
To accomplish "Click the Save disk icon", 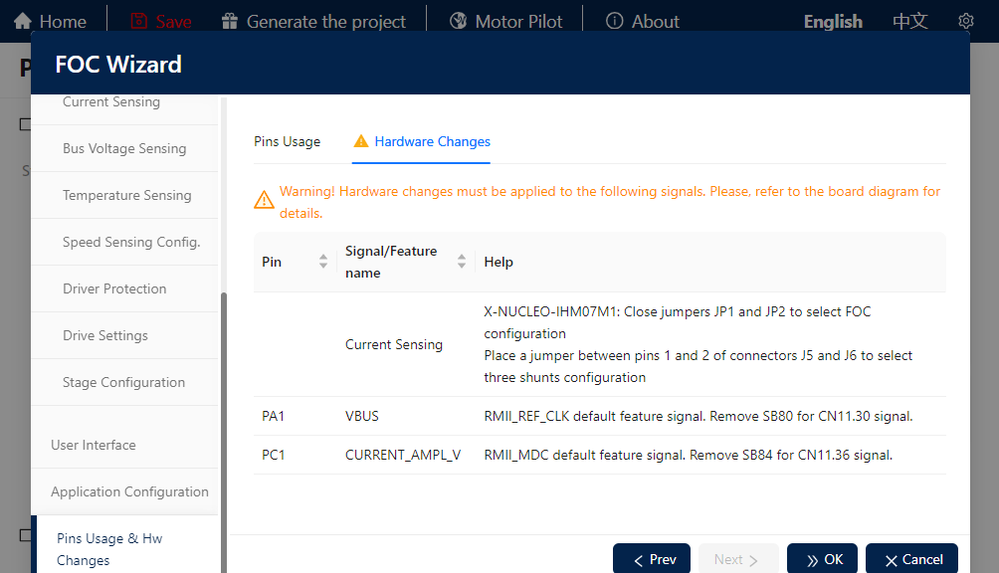I will pyautogui.click(x=138, y=21).
